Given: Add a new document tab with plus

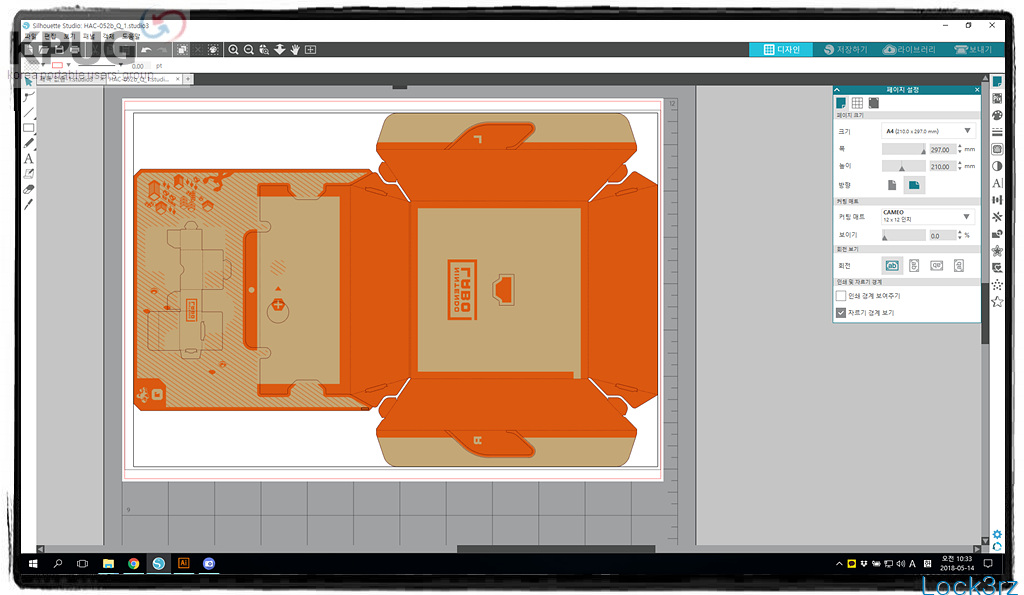Looking at the screenshot, I should pyautogui.click(x=188, y=79).
